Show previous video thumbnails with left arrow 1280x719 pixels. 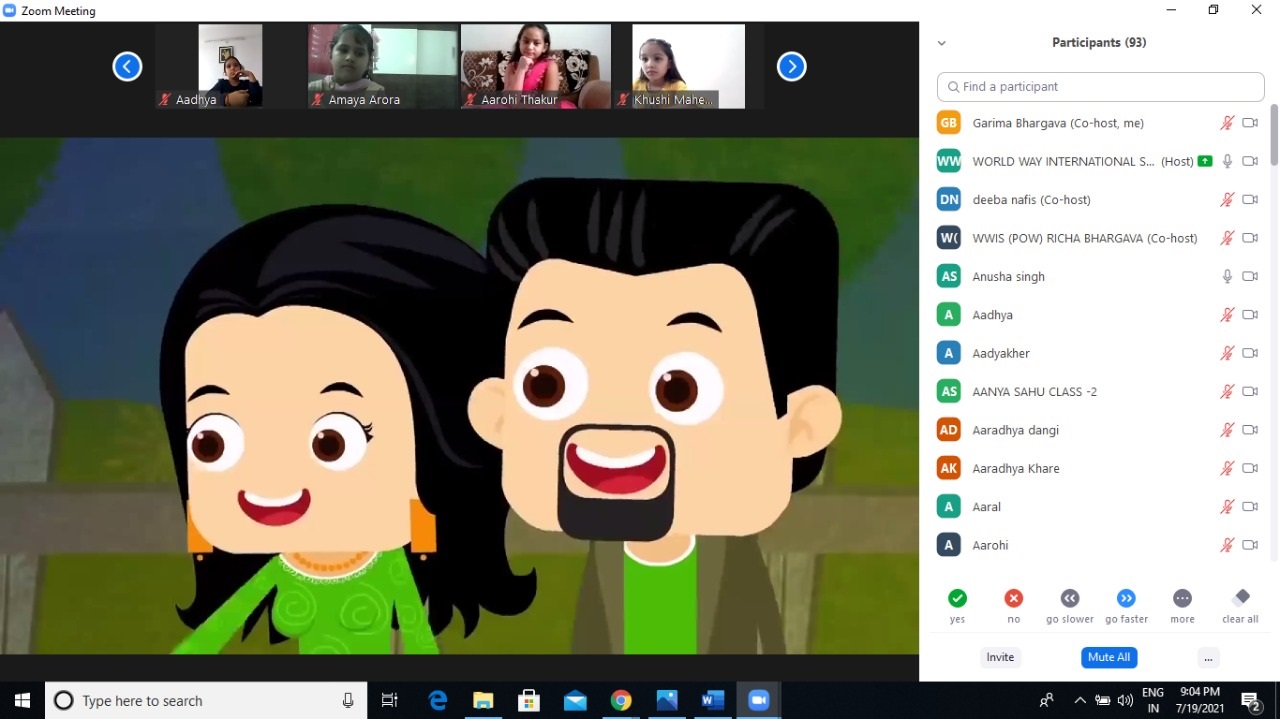coord(127,67)
